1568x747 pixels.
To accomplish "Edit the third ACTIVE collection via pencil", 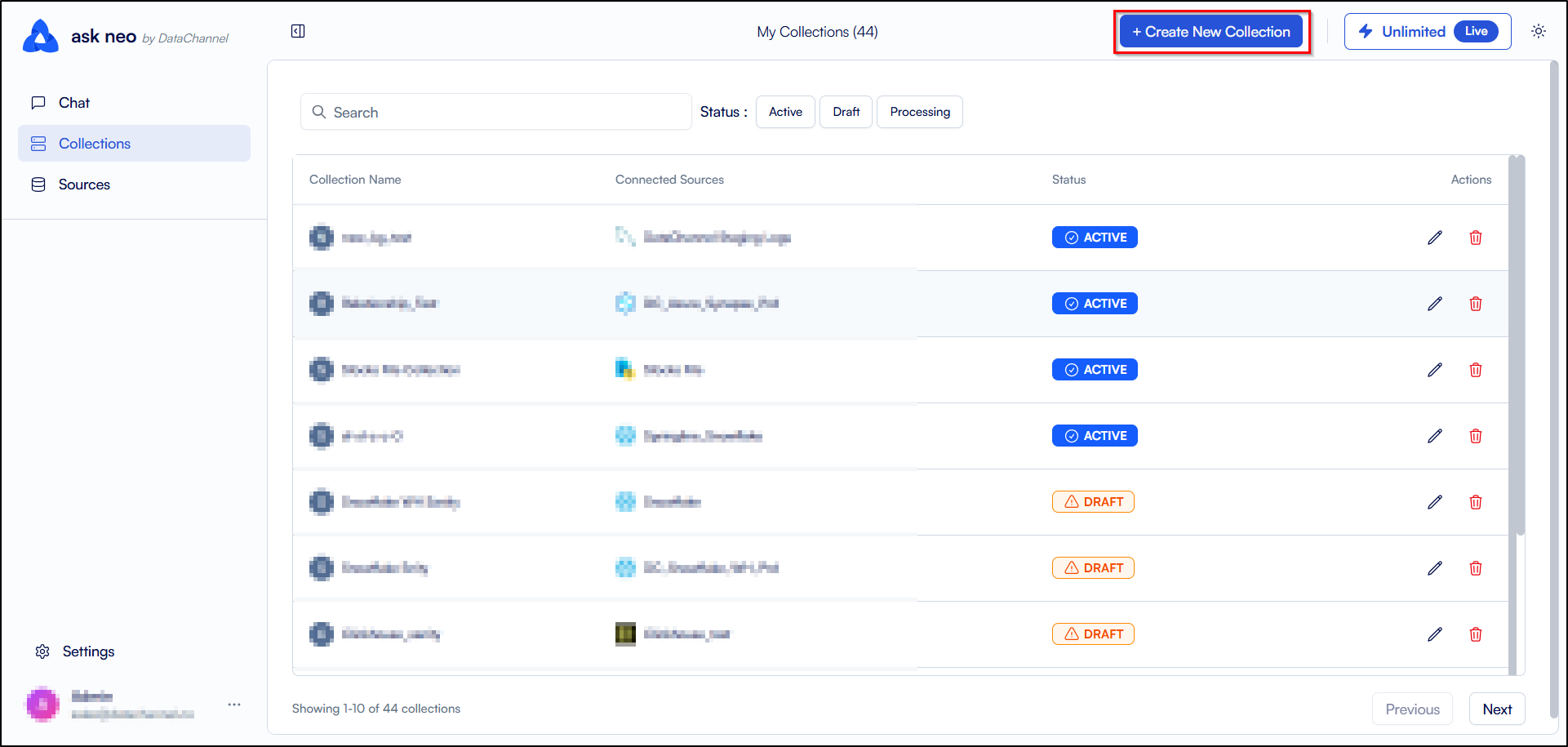I will [x=1435, y=370].
